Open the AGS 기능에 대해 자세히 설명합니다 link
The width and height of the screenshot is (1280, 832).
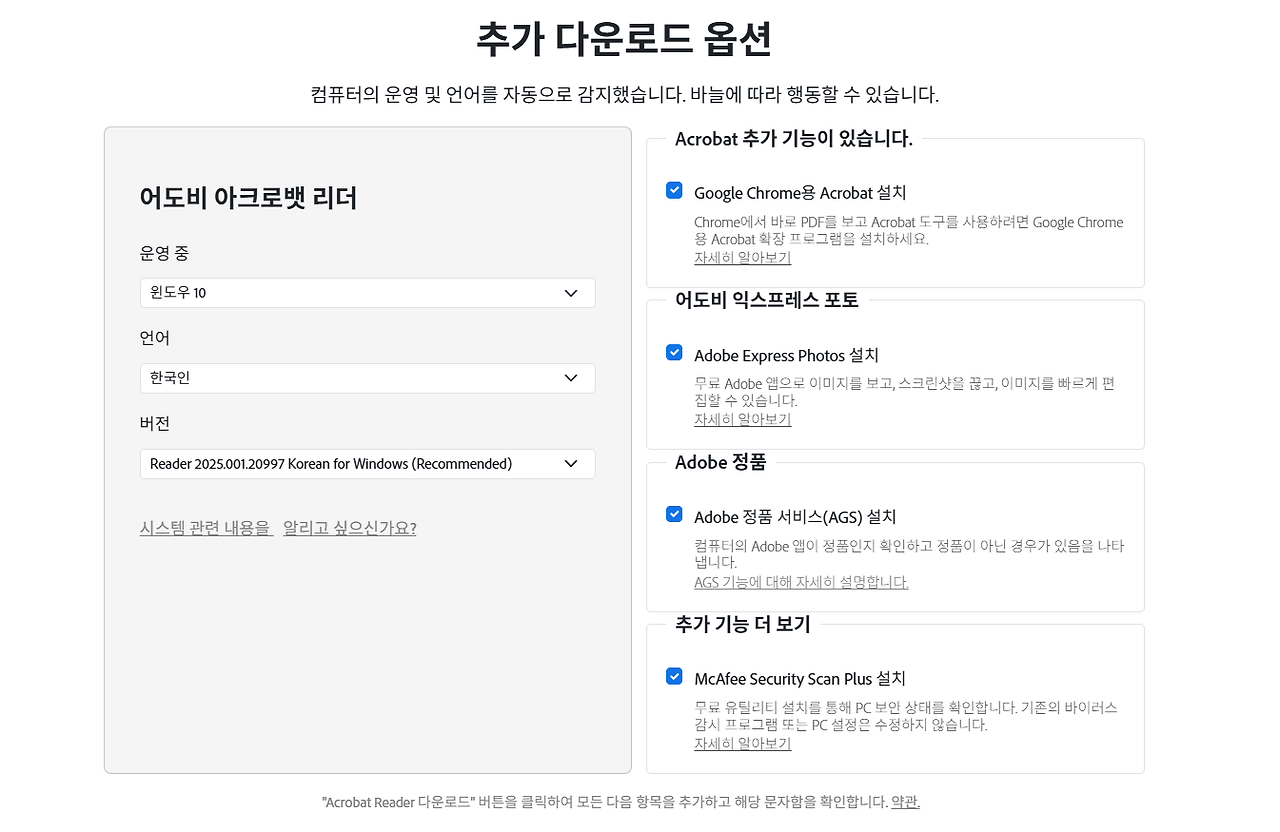[x=801, y=582]
